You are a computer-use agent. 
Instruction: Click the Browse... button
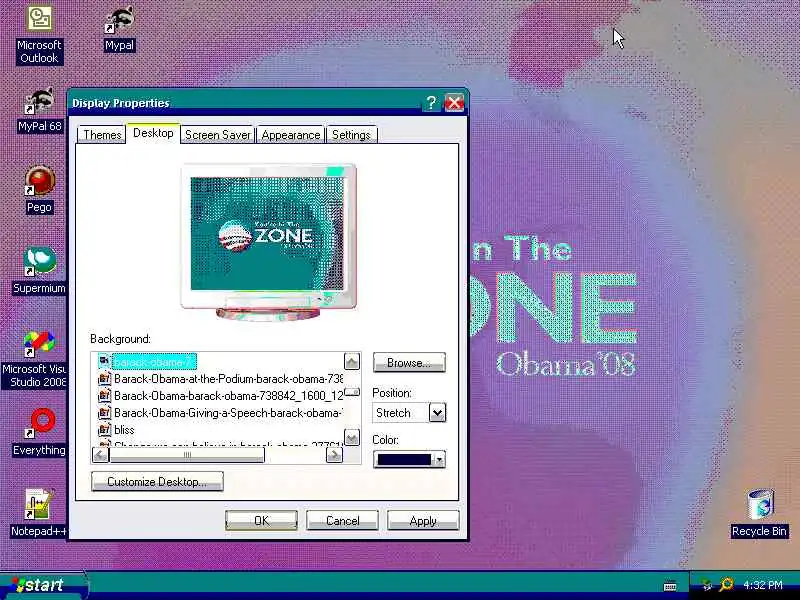(409, 363)
